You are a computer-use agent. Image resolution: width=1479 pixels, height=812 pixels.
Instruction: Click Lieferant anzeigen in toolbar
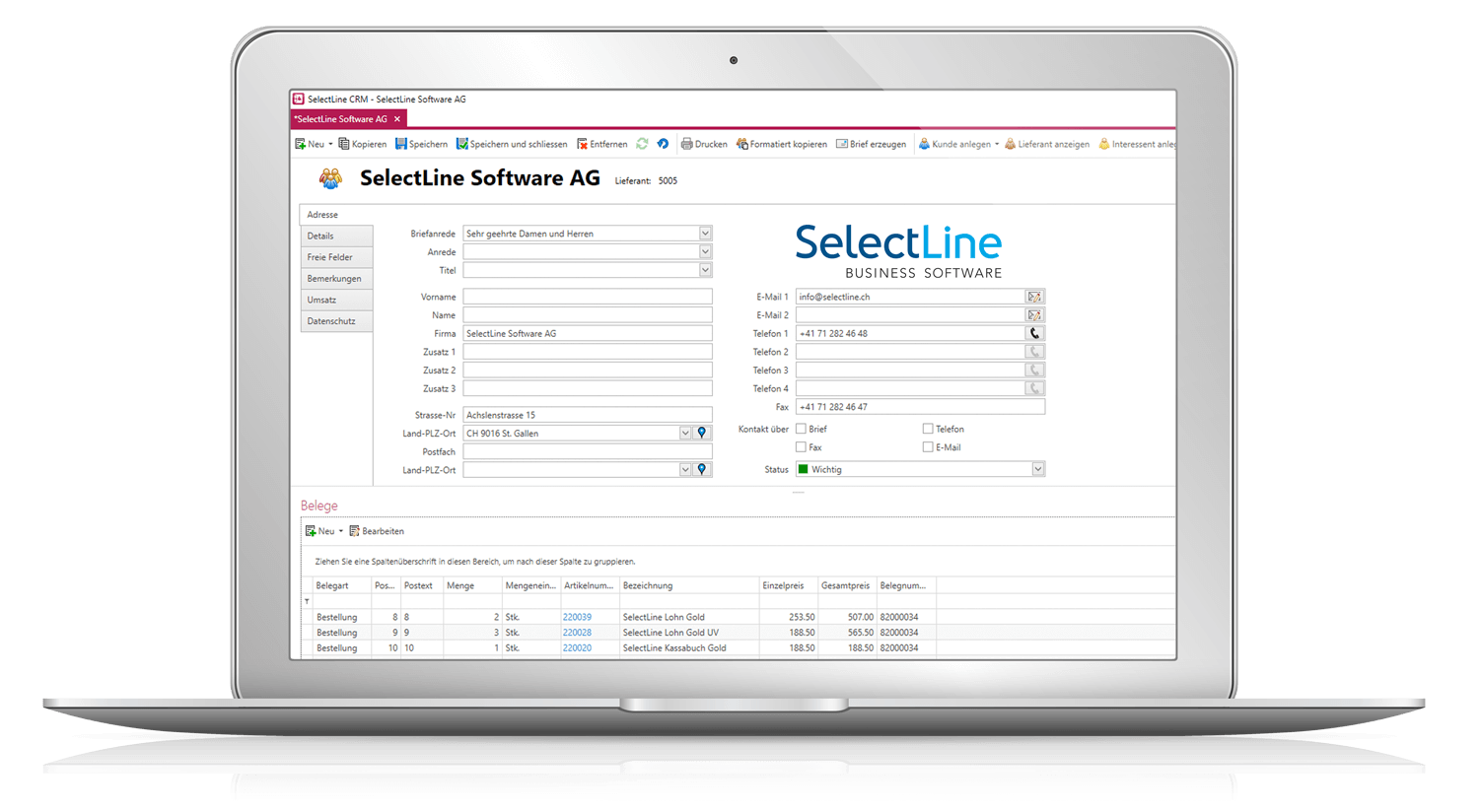point(1046,144)
